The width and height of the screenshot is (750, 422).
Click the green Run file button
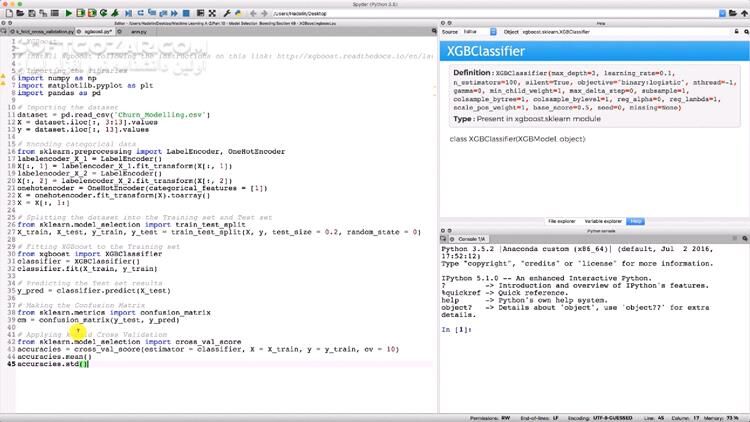pyautogui.click(x=66, y=13)
